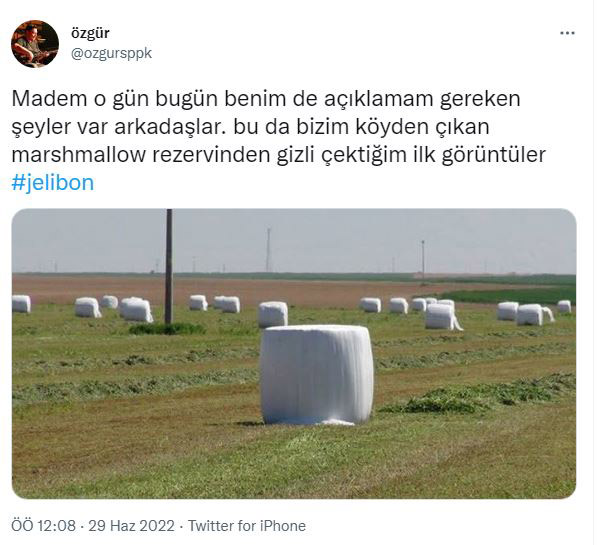
Task: Open the #jelibon hashtag
Action: click(53, 183)
